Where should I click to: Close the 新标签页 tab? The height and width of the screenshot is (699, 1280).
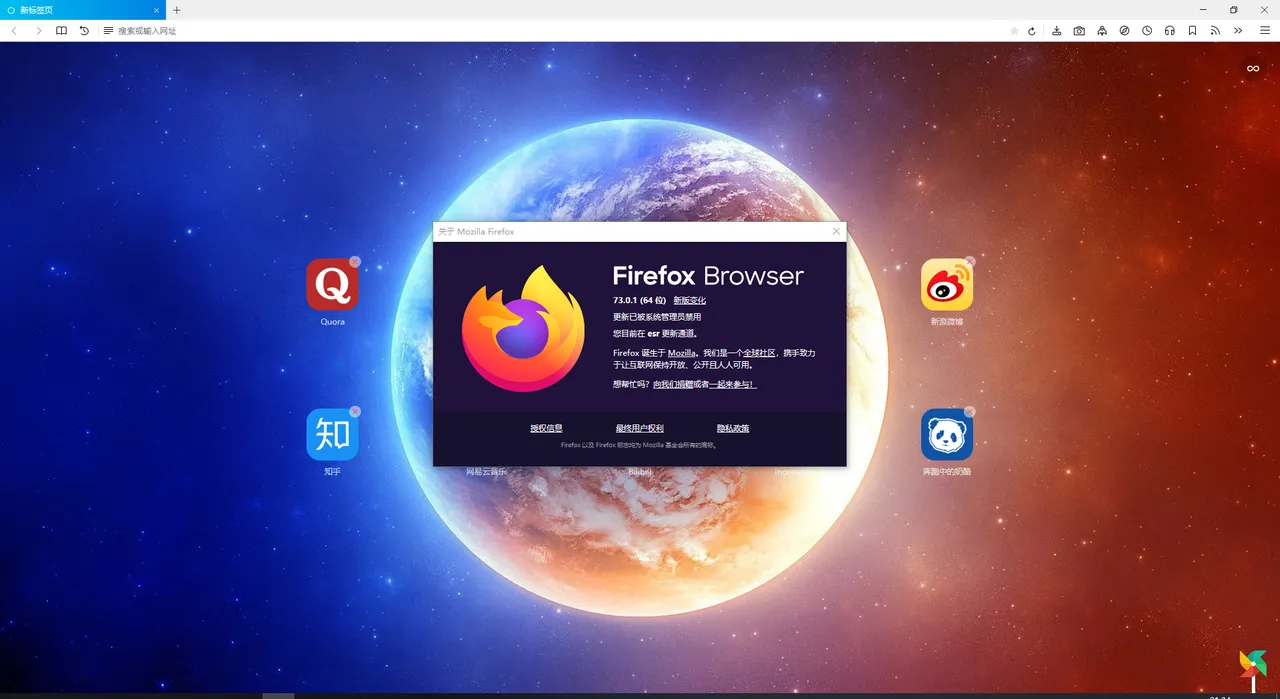(156, 10)
